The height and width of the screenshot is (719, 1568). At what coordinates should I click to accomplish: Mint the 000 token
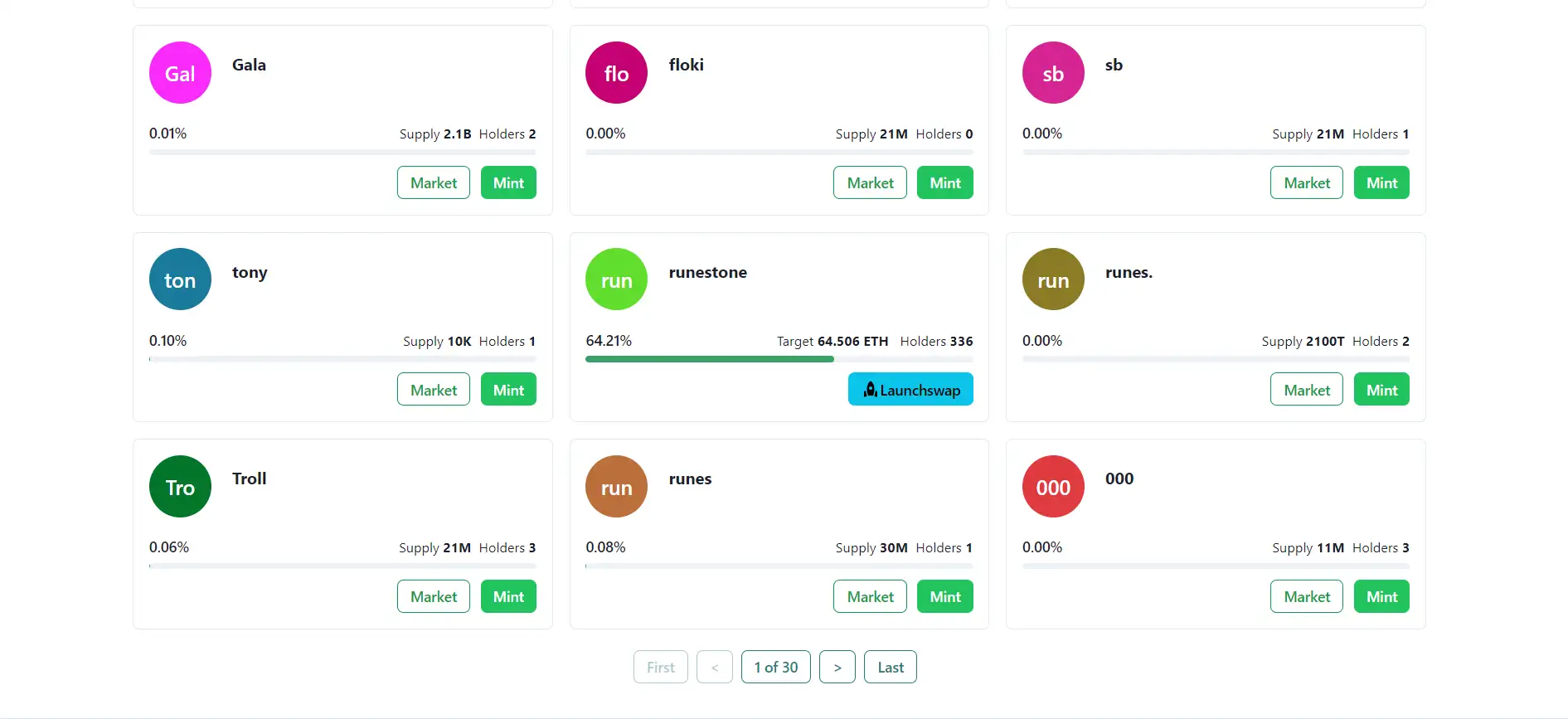1381,597
